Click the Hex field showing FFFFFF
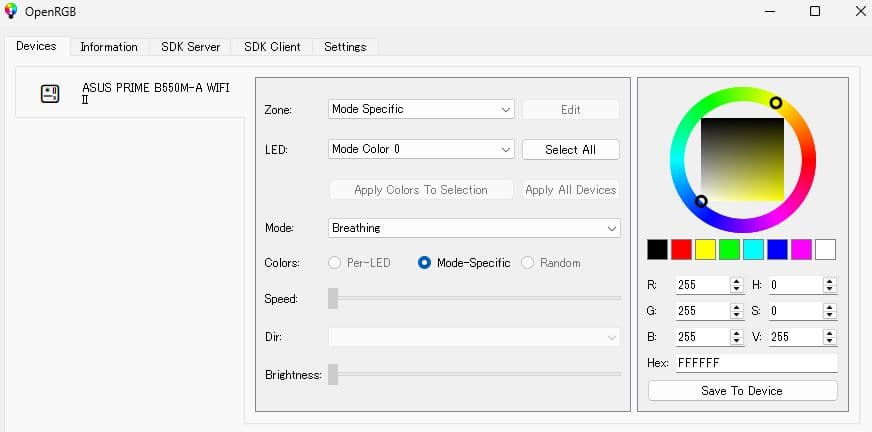Viewport: 872px width, 432px height. point(756,364)
